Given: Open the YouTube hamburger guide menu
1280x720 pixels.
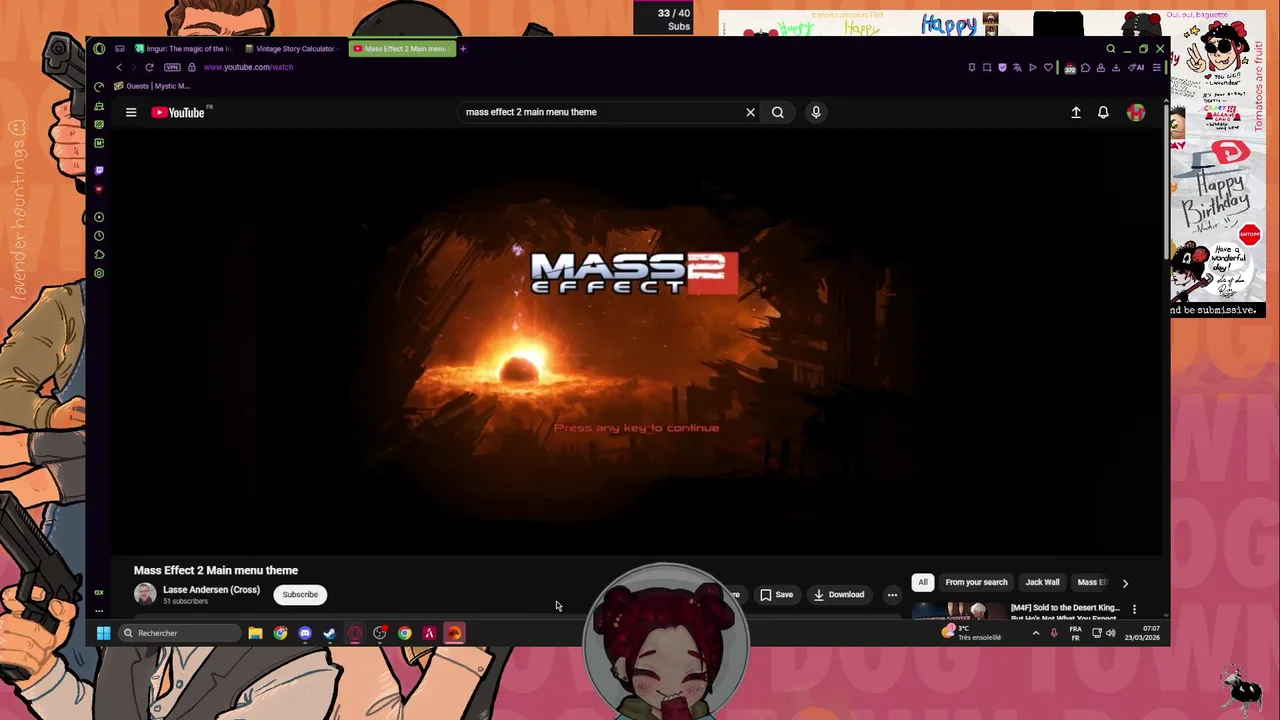Looking at the screenshot, I should (131, 112).
